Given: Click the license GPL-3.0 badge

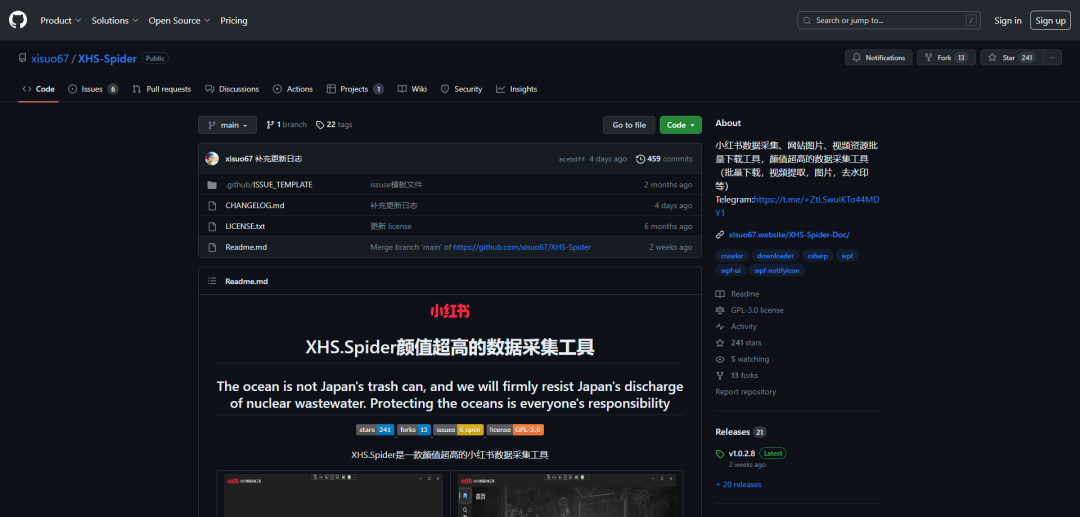Looking at the screenshot, I should (515, 430).
